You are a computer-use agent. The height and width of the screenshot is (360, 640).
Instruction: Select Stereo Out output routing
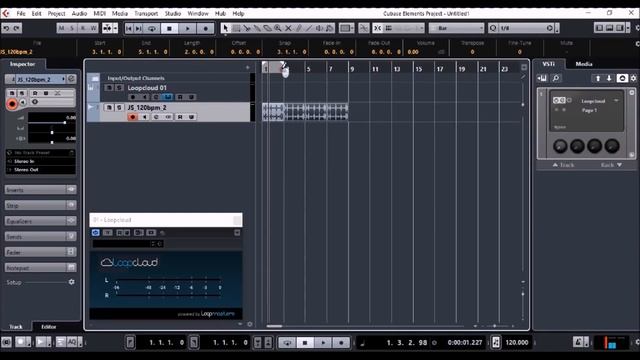click(x=40, y=169)
